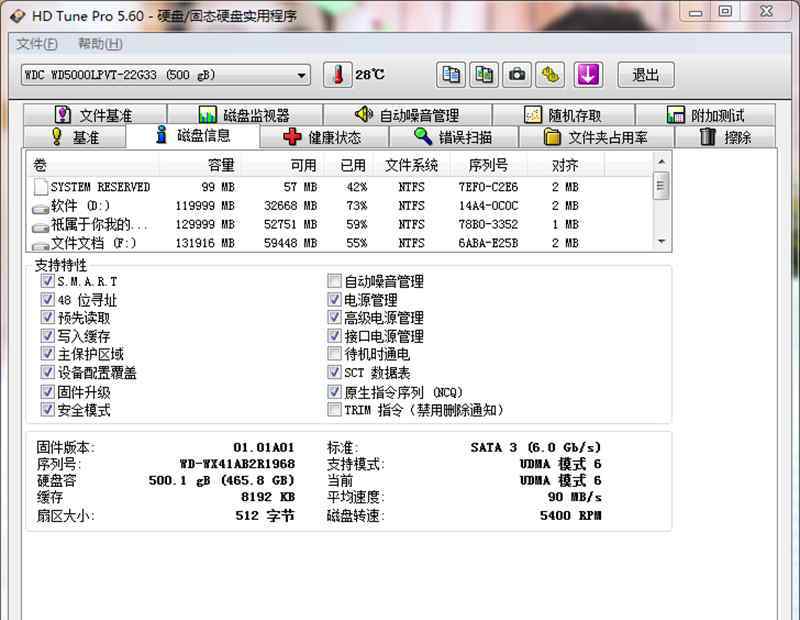The width and height of the screenshot is (800, 620).
Task: Open the 文件基准 tab
Action: coord(95,115)
